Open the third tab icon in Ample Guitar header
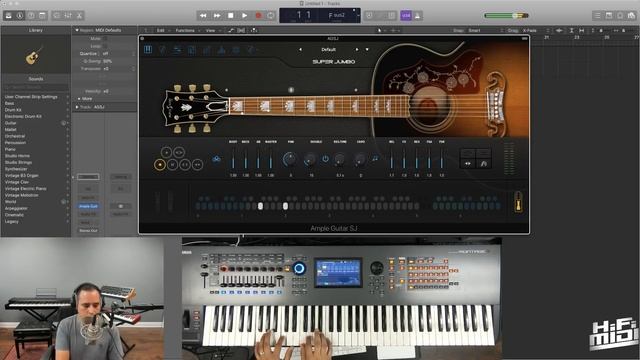The width and height of the screenshot is (640, 360). (177, 49)
